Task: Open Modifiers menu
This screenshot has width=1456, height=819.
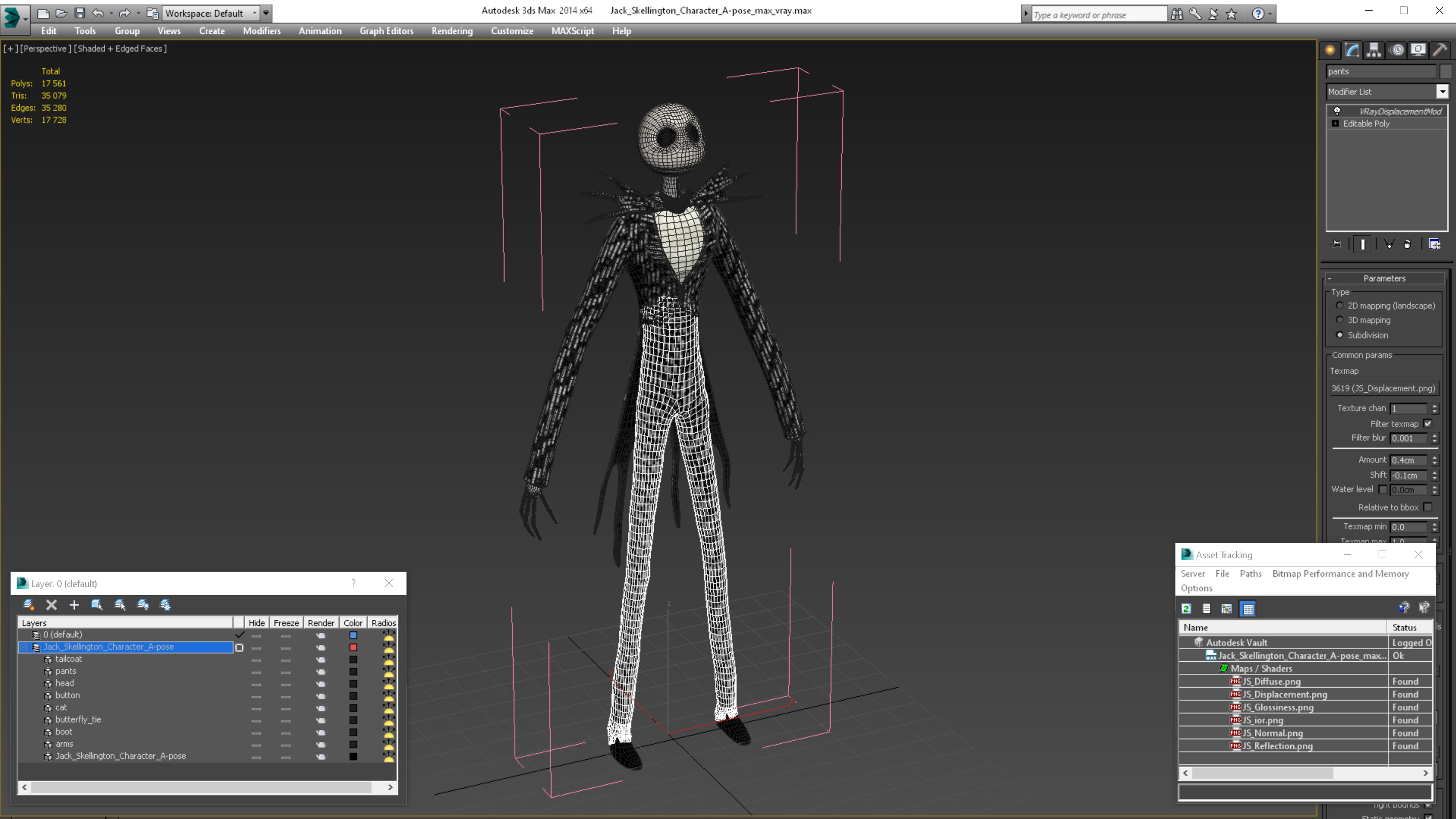Action: [262, 31]
